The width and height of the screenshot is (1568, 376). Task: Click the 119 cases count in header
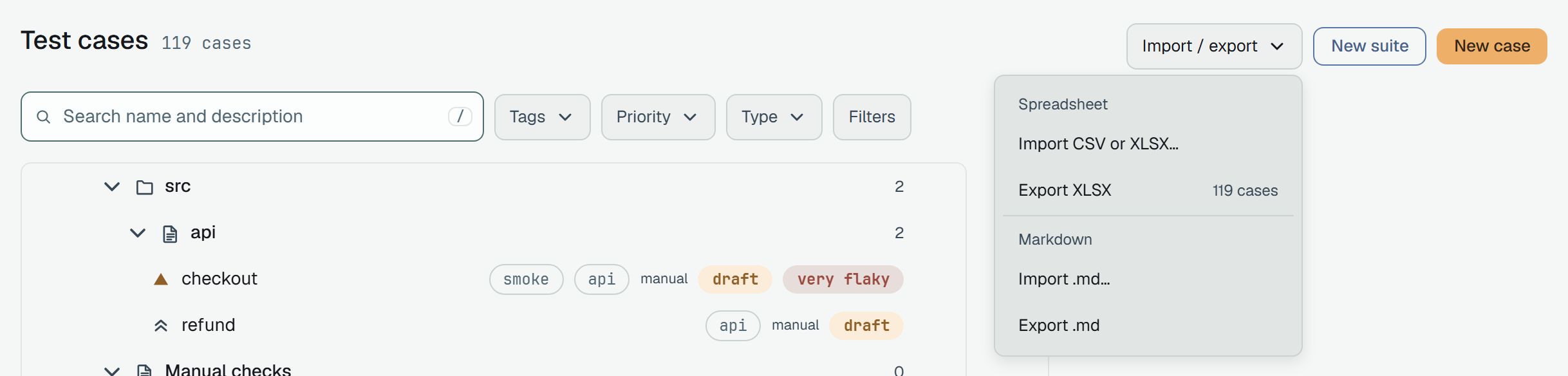pyautogui.click(x=207, y=43)
